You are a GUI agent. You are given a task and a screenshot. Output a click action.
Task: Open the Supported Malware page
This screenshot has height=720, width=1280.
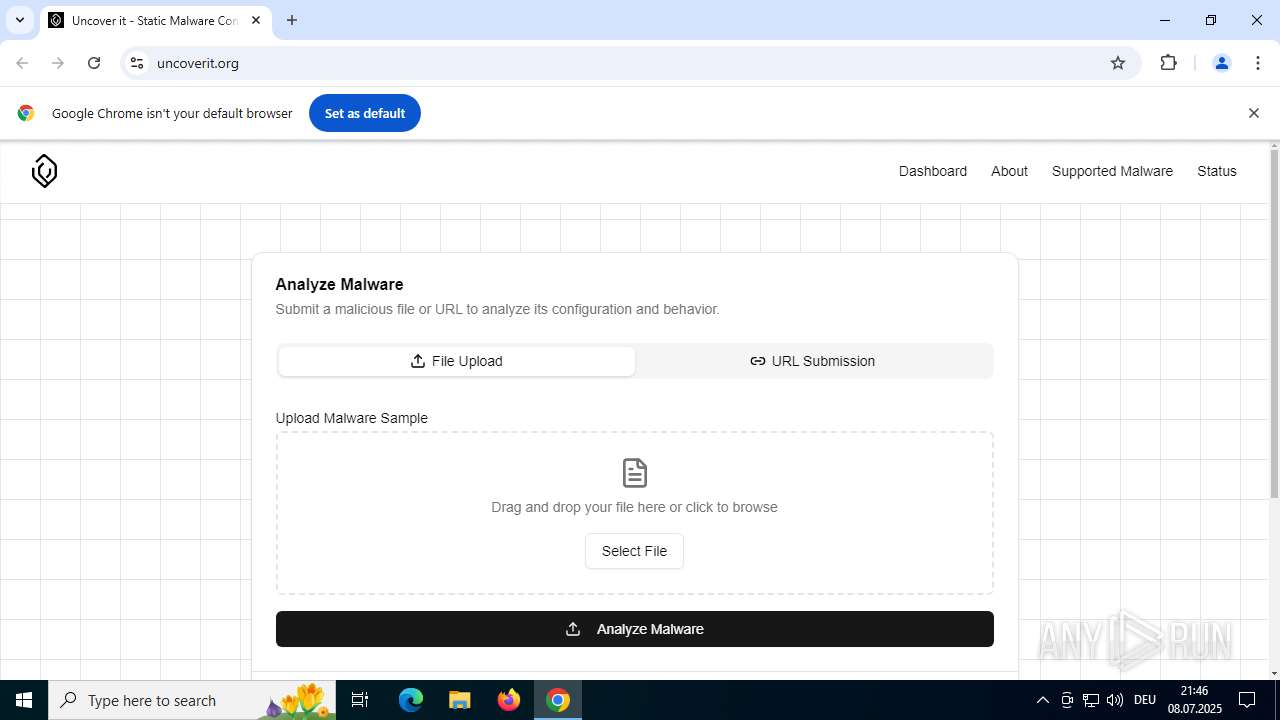click(1112, 171)
